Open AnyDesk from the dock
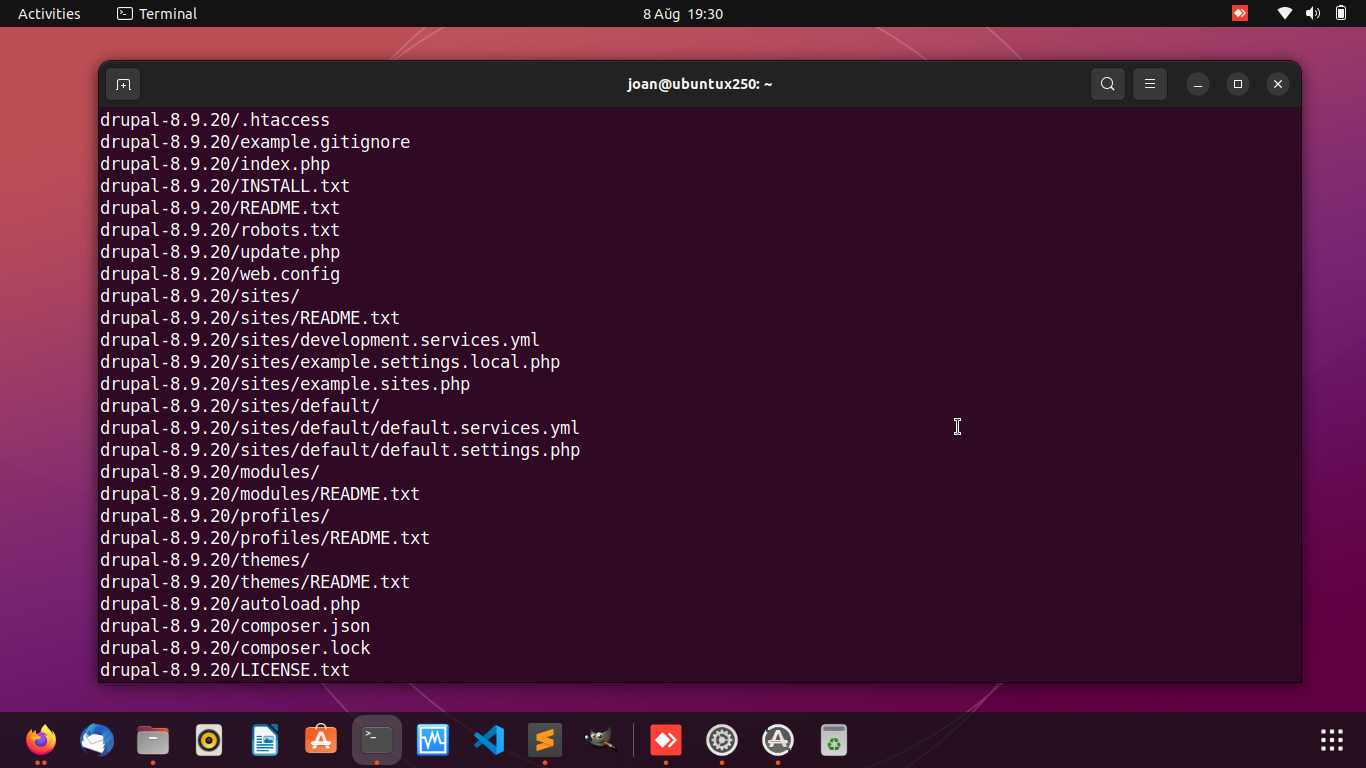Image resolution: width=1366 pixels, height=768 pixels. coord(666,740)
